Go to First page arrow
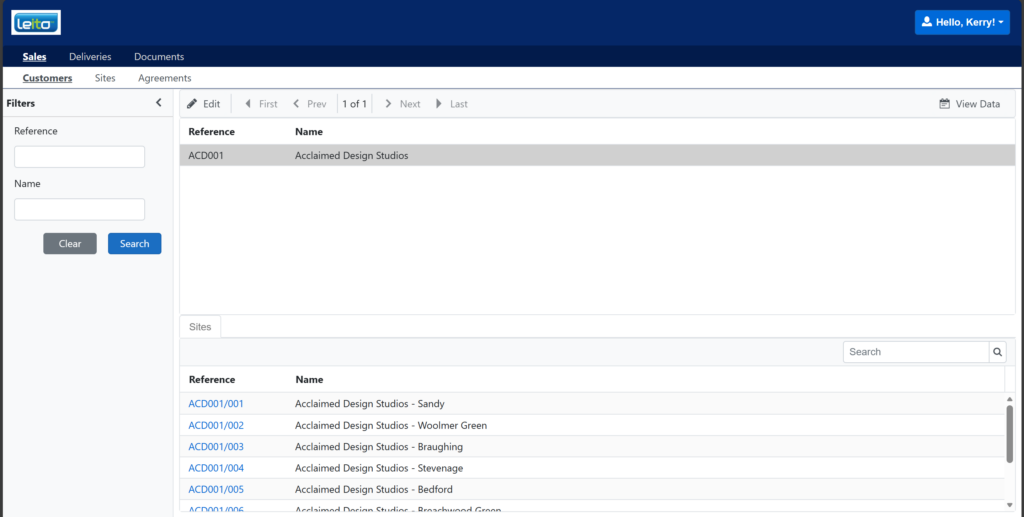 (248, 104)
